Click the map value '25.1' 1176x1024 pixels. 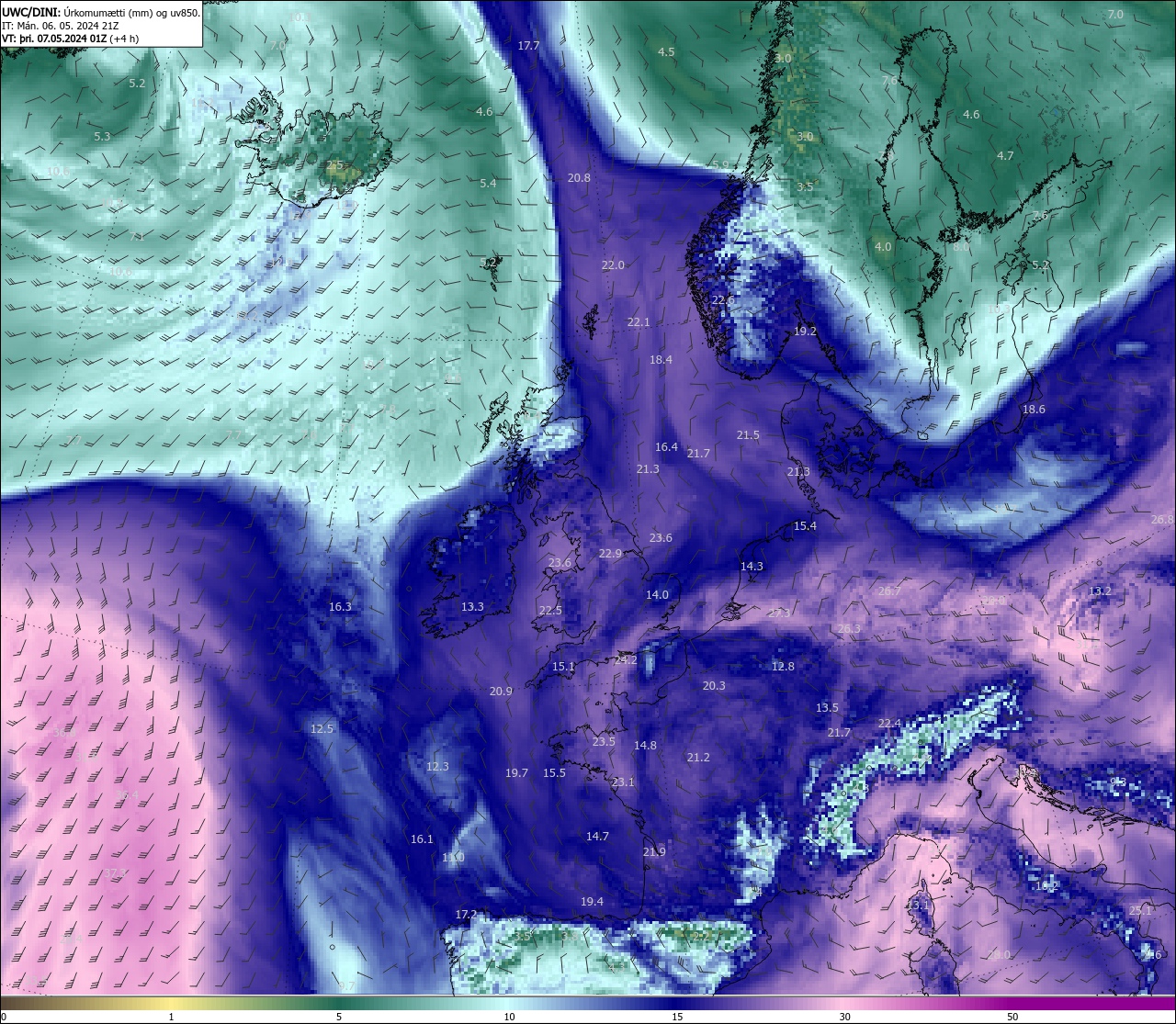pyautogui.click(x=1139, y=910)
